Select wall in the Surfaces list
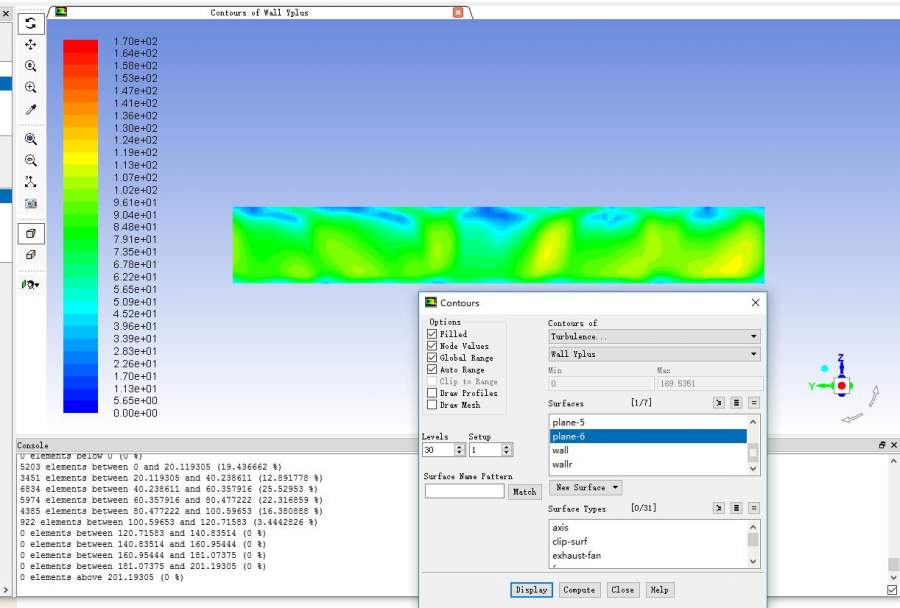This screenshot has height=608, width=900. pyautogui.click(x=648, y=450)
